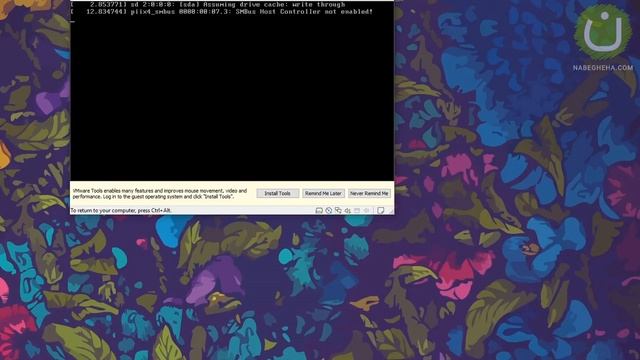Click the VMware Tools information message text
The image size is (640, 360).
pyautogui.click(x=160, y=193)
